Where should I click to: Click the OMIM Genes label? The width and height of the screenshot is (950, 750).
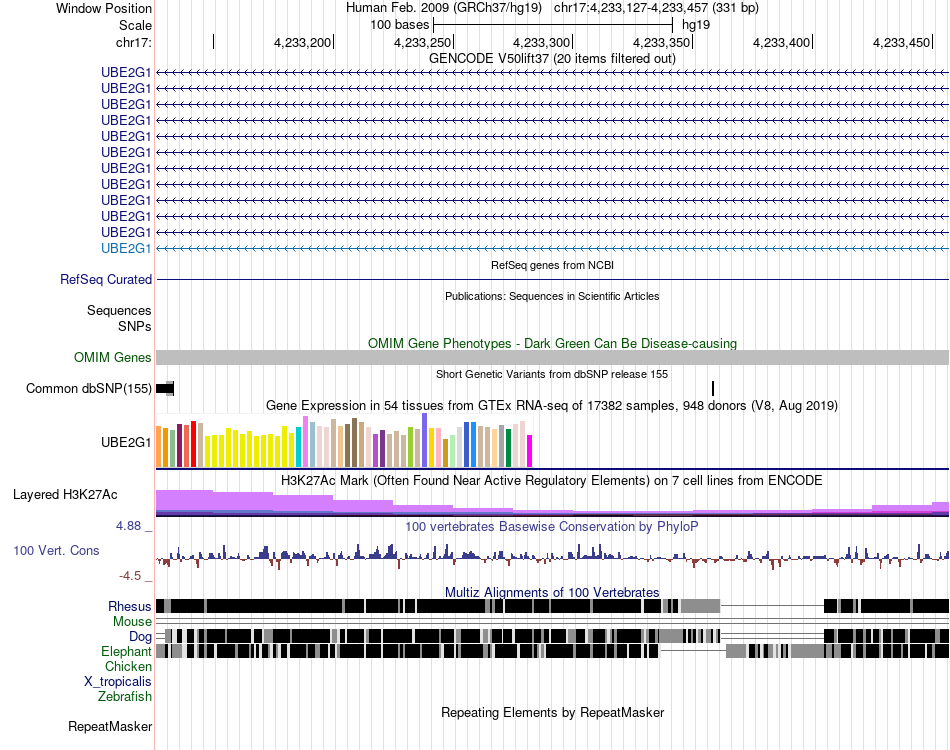(x=112, y=357)
